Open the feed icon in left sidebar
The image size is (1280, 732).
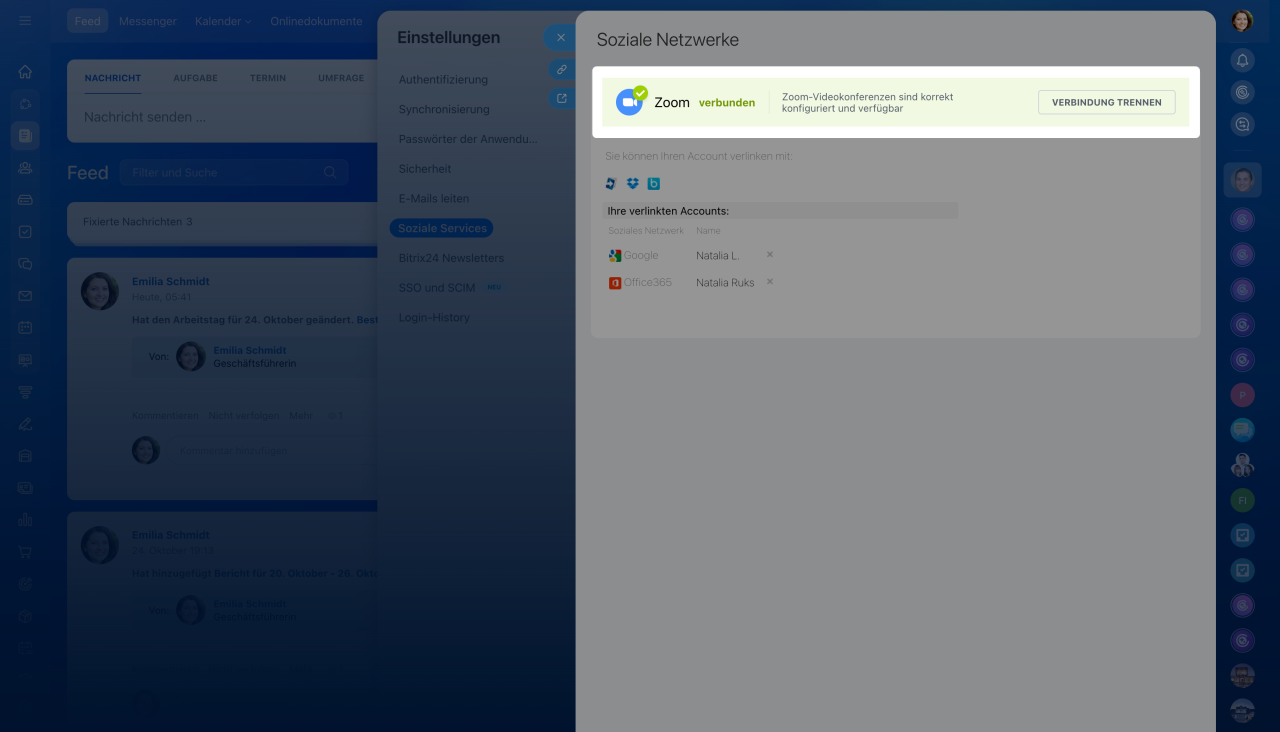tap(25, 136)
